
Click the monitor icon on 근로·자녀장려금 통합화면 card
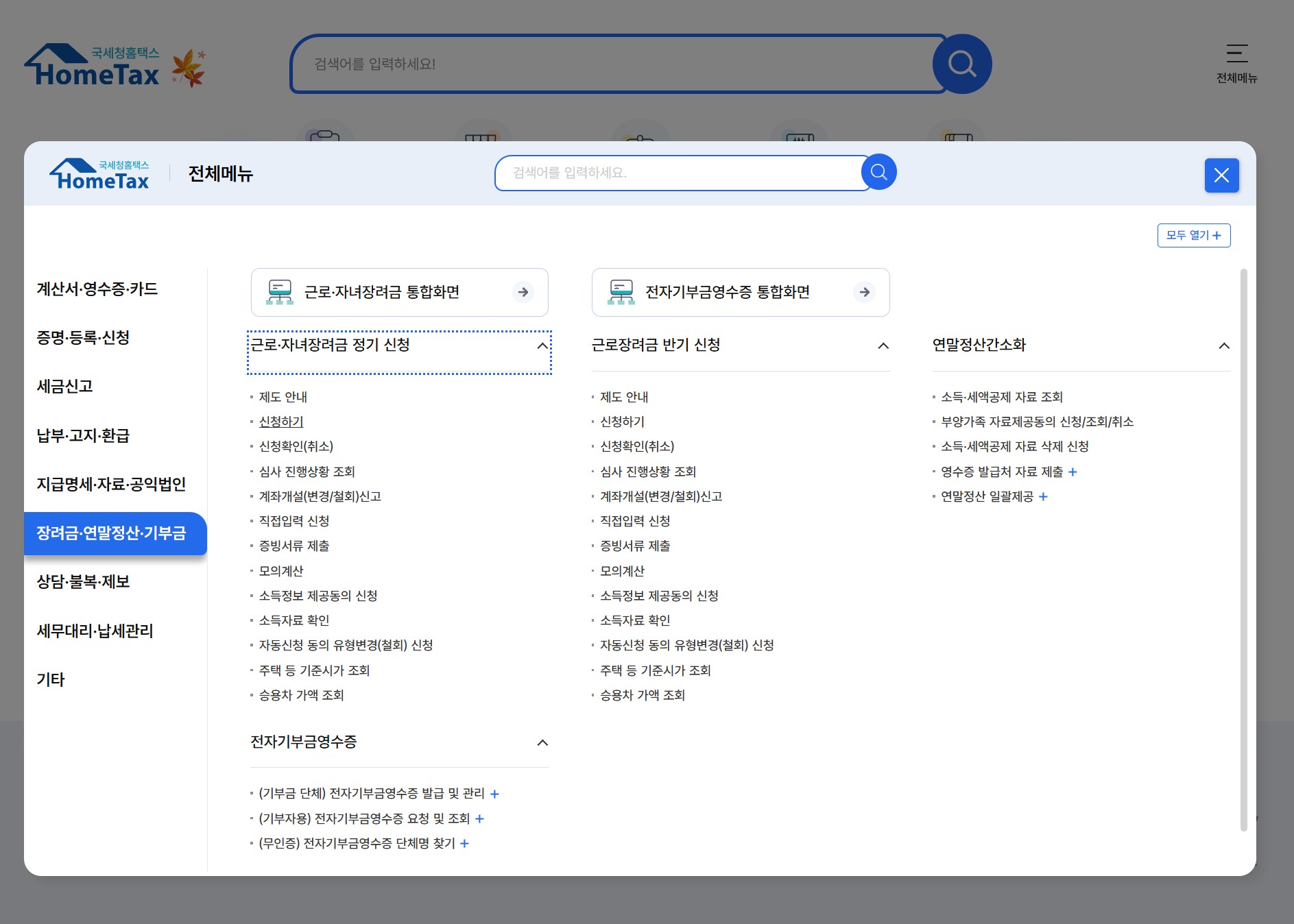[278, 291]
